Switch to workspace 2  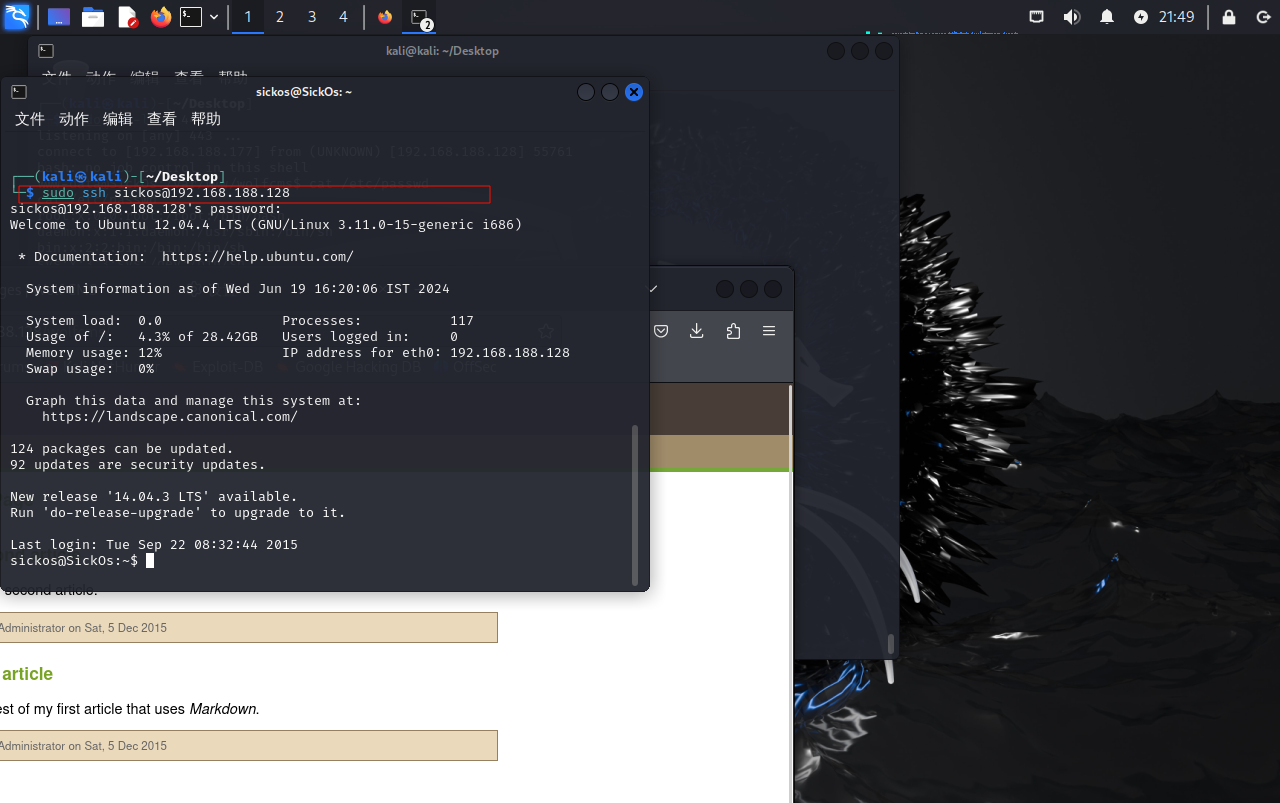pos(280,17)
